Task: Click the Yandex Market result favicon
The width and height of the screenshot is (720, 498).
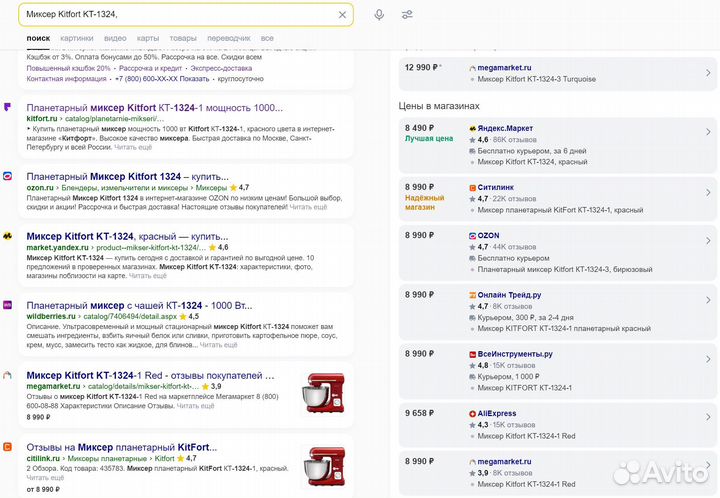Action: pyautogui.click(x=8, y=236)
